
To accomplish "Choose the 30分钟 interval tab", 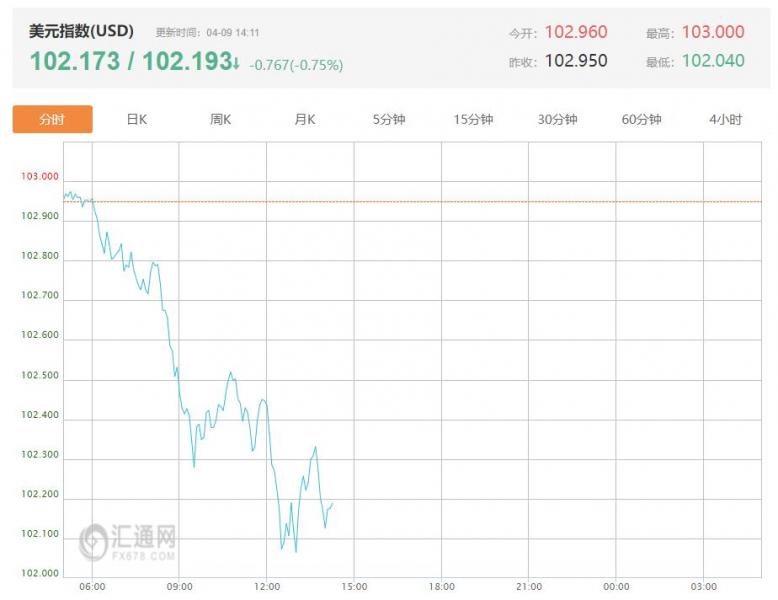I will (x=557, y=119).
